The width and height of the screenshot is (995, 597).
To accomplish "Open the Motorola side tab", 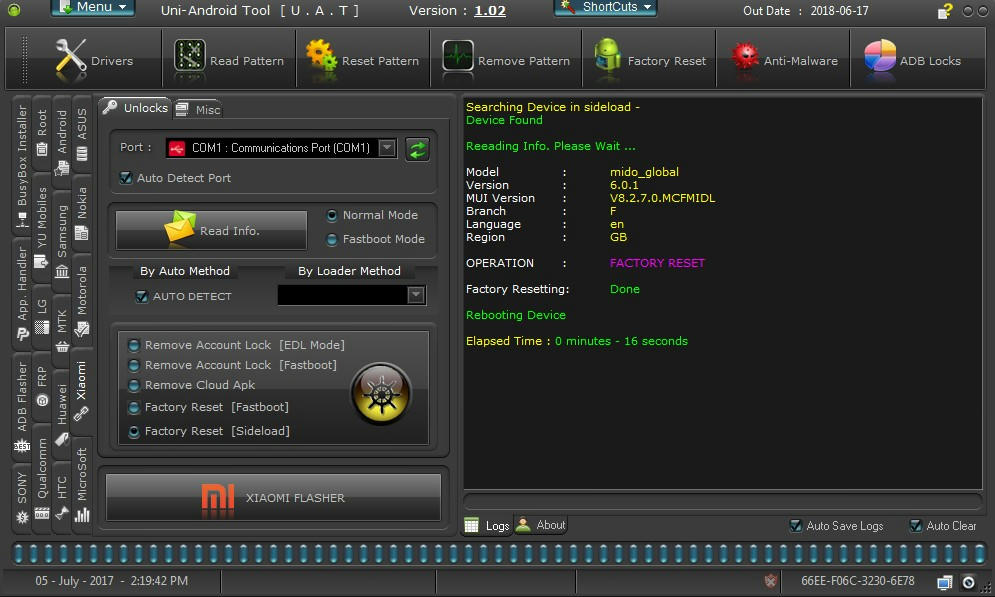I will (x=82, y=300).
